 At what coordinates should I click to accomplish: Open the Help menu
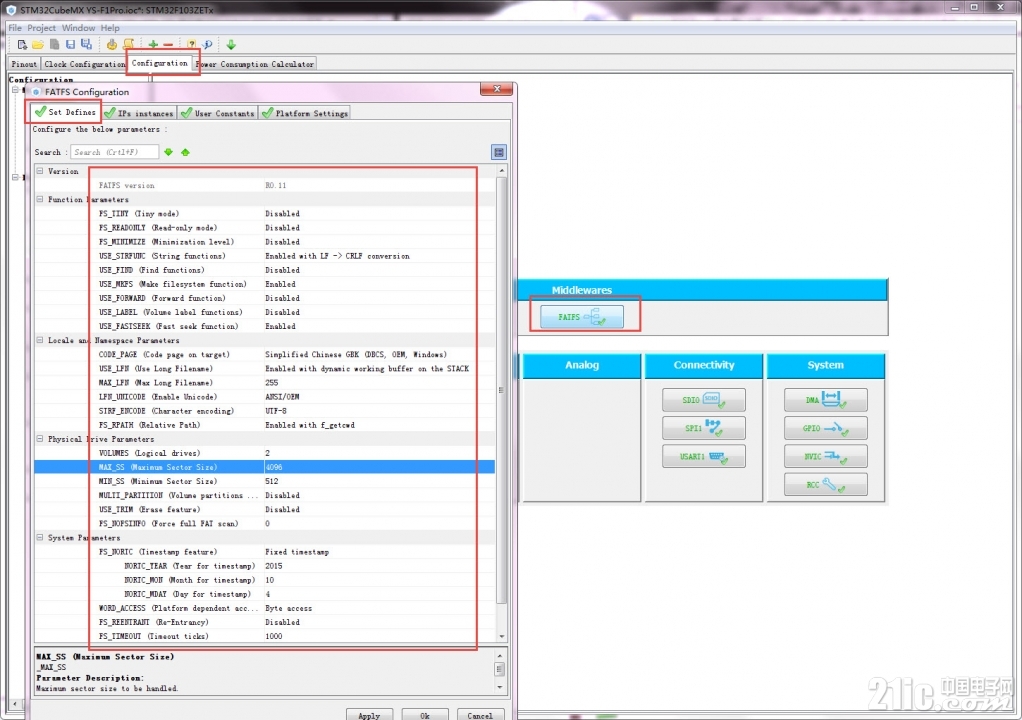[110, 28]
